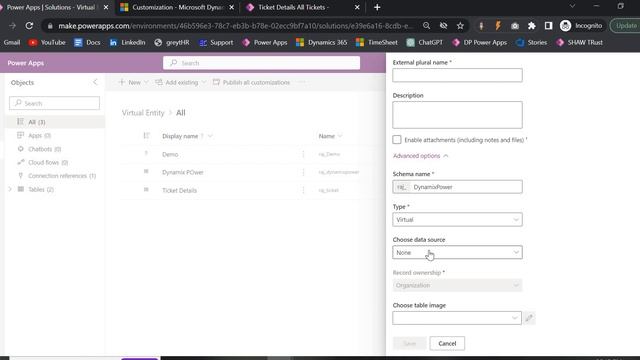Enable attachments including notes and files
Viewport: 640px width, 360px height.
coord(397,140)
